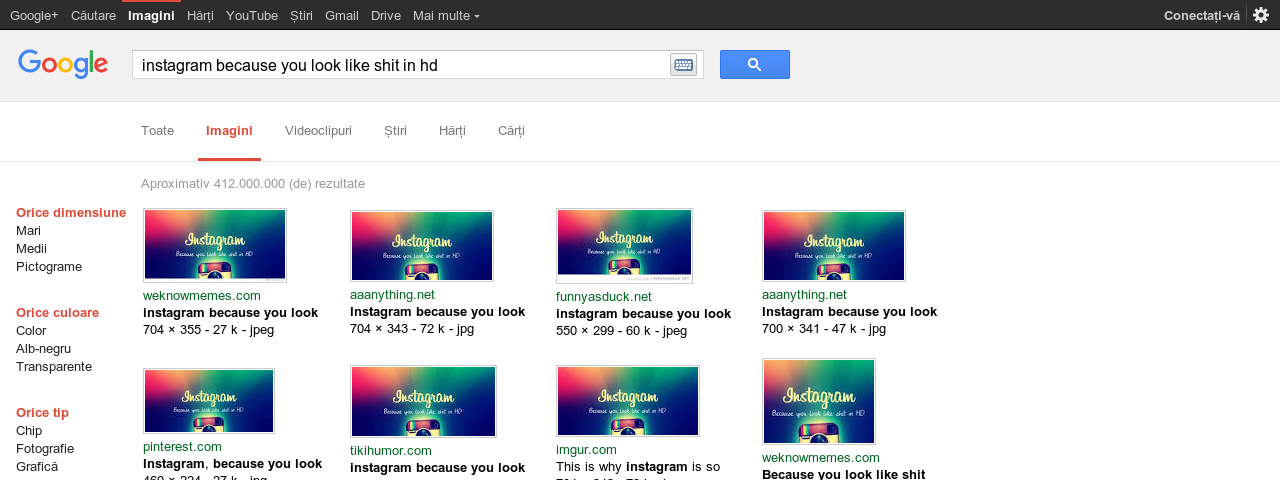Switch to the Știri results tab
The height and width of the screenshot is (480, 1280).
pos(395,131)
